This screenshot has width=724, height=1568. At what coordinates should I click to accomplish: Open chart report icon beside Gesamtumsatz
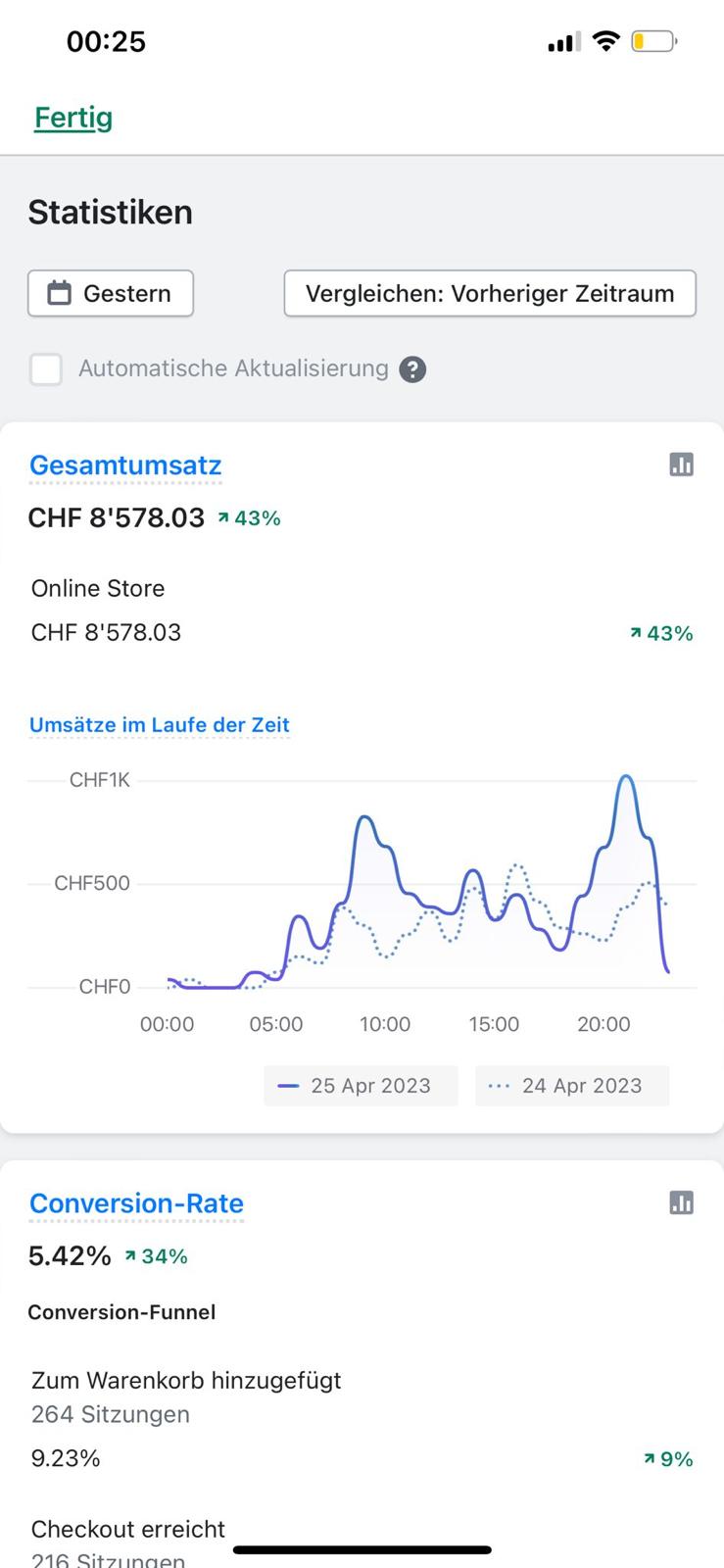pyautogui.click(x=681, y=465)
